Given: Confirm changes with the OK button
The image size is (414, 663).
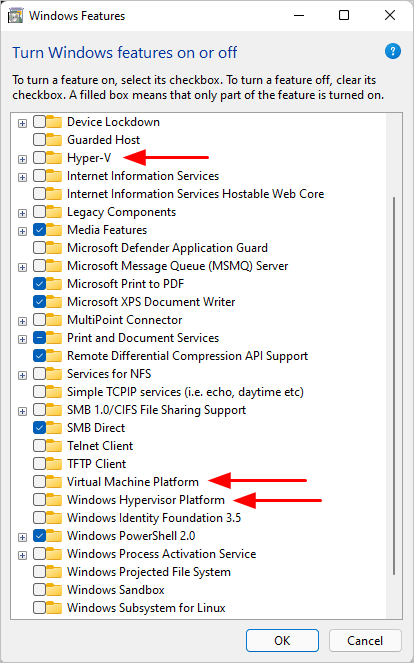Looking at the screenshot, I should [282, 641].
